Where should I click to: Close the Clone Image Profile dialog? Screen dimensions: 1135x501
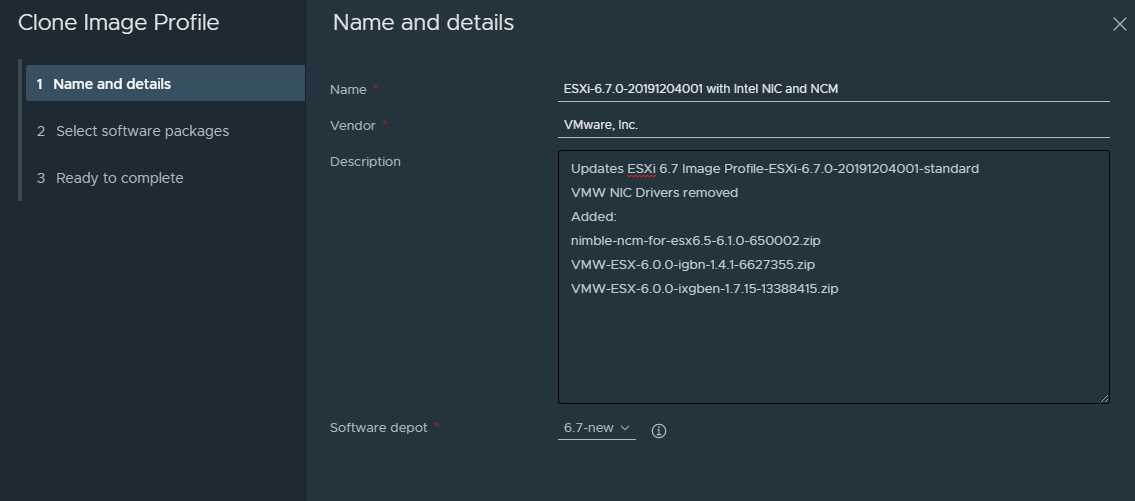(1119, 24)
